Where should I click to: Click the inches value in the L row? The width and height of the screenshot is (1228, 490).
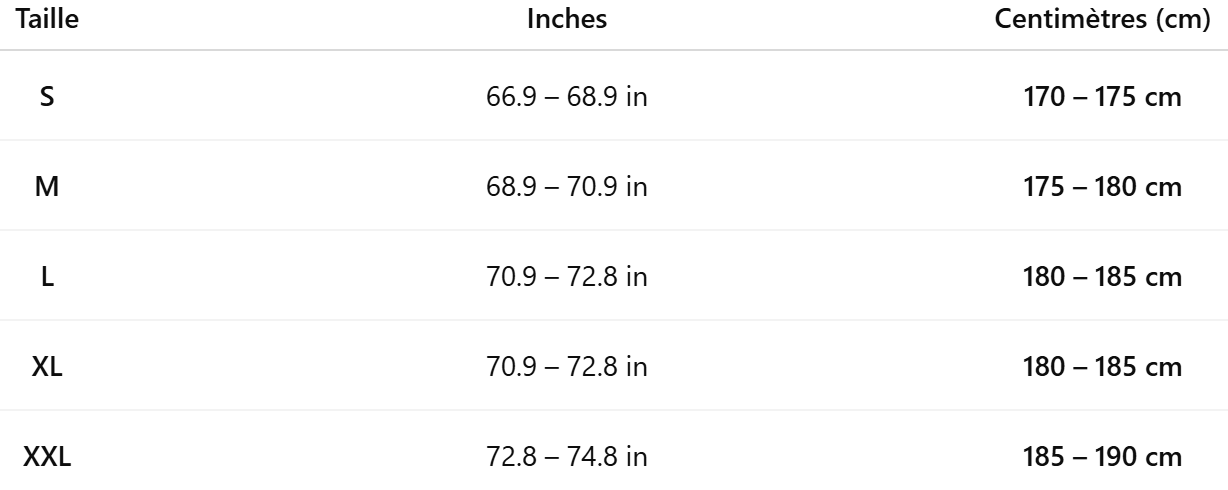point(567,278)
